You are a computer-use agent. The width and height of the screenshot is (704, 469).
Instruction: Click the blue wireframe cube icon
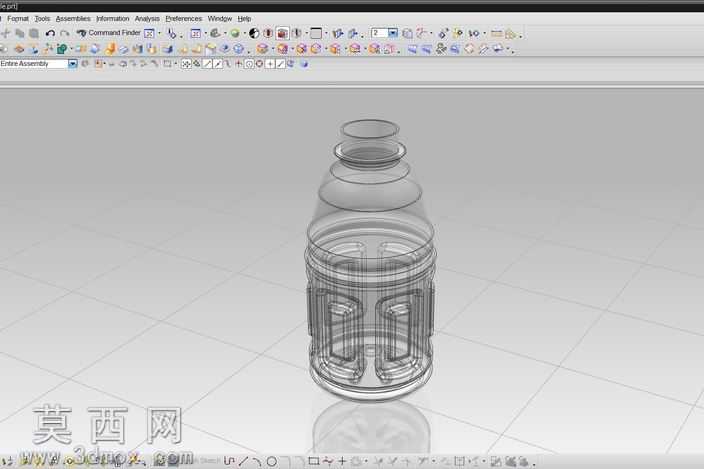[239, 49]
